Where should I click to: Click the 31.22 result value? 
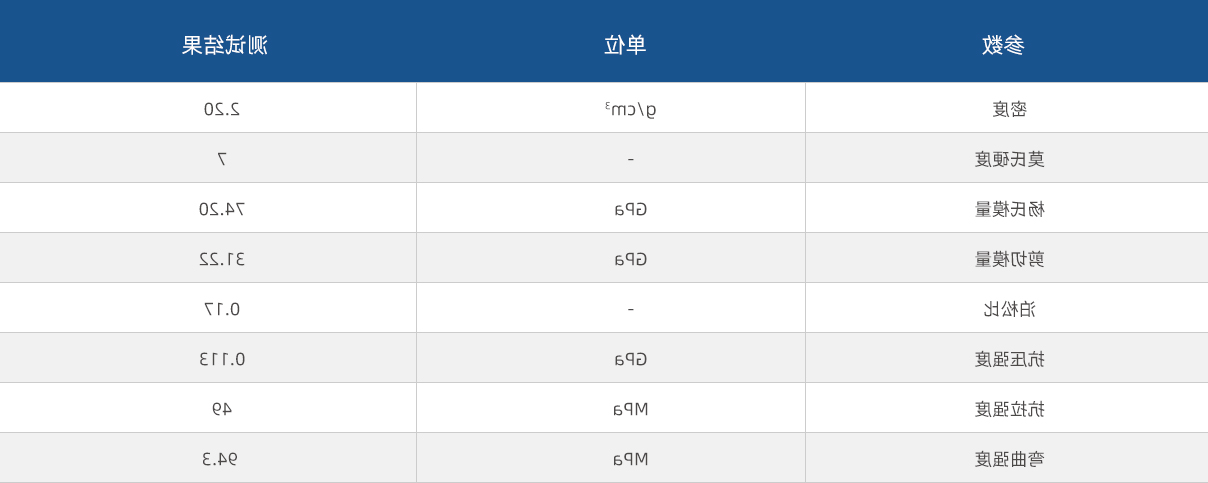click(222, 259)
